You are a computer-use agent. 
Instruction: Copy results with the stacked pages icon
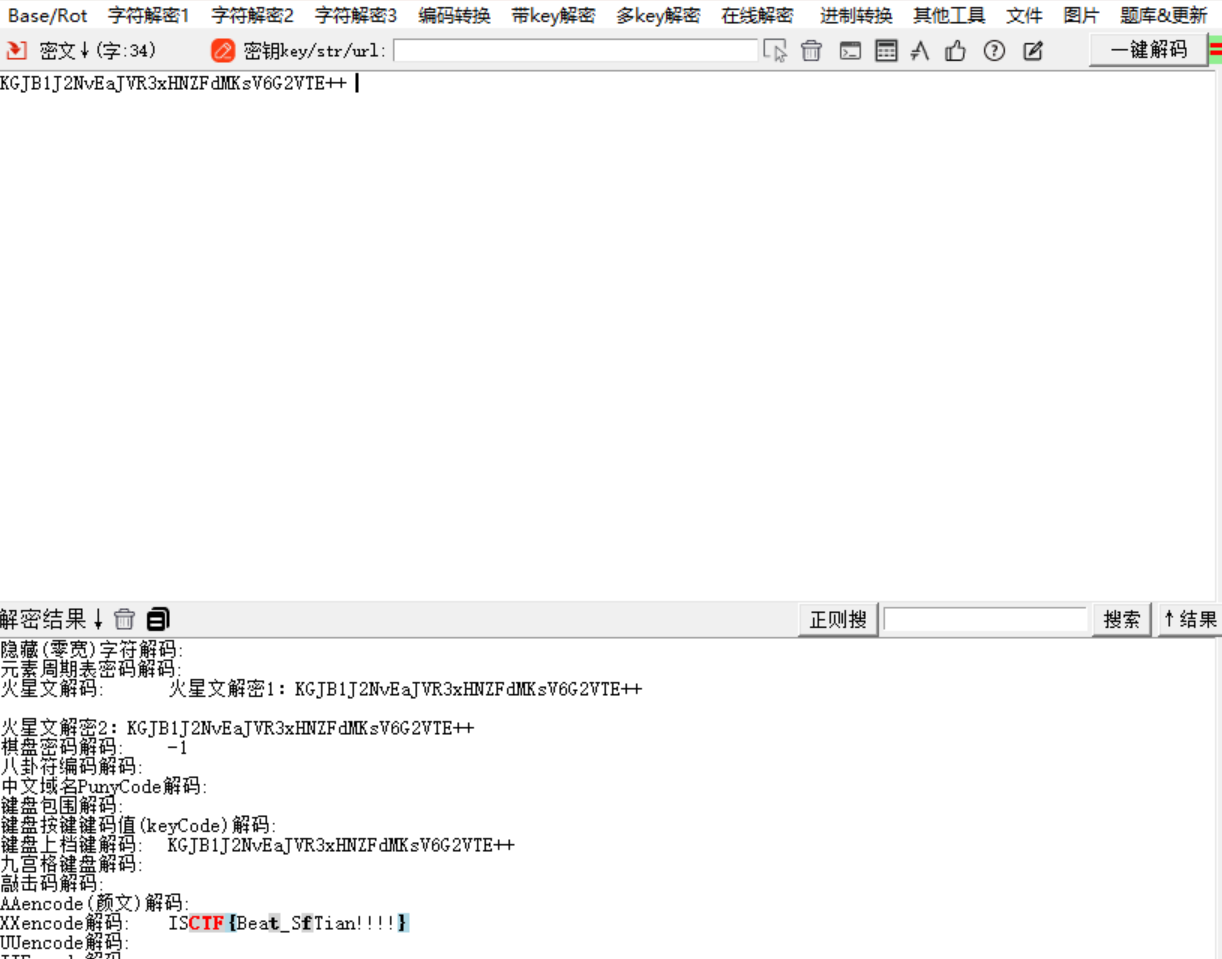[x=158, y=619]
